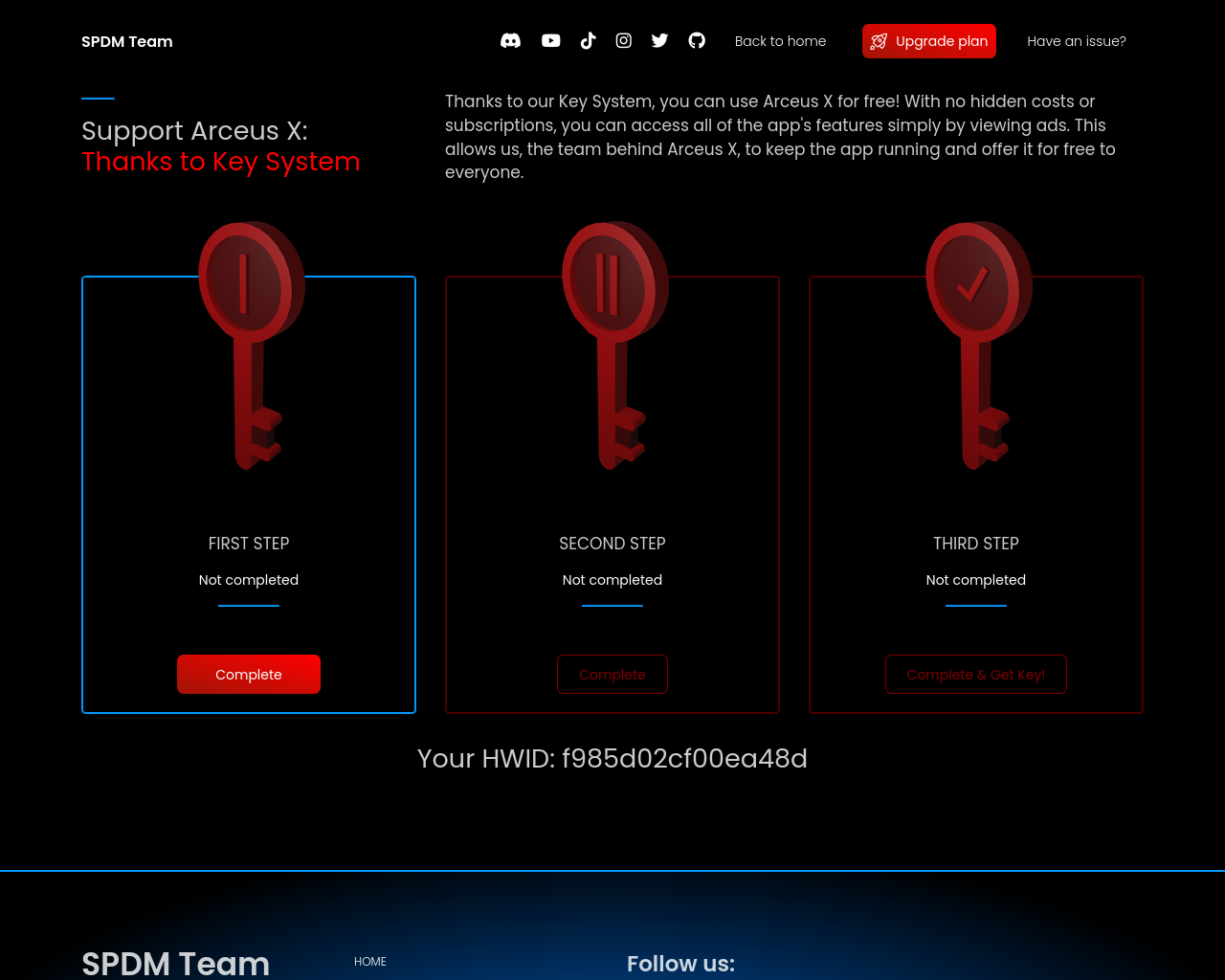Click the footer SPDM Team title
The height and width of the screenshot is (980, 1225).
(x=176, y=963)
